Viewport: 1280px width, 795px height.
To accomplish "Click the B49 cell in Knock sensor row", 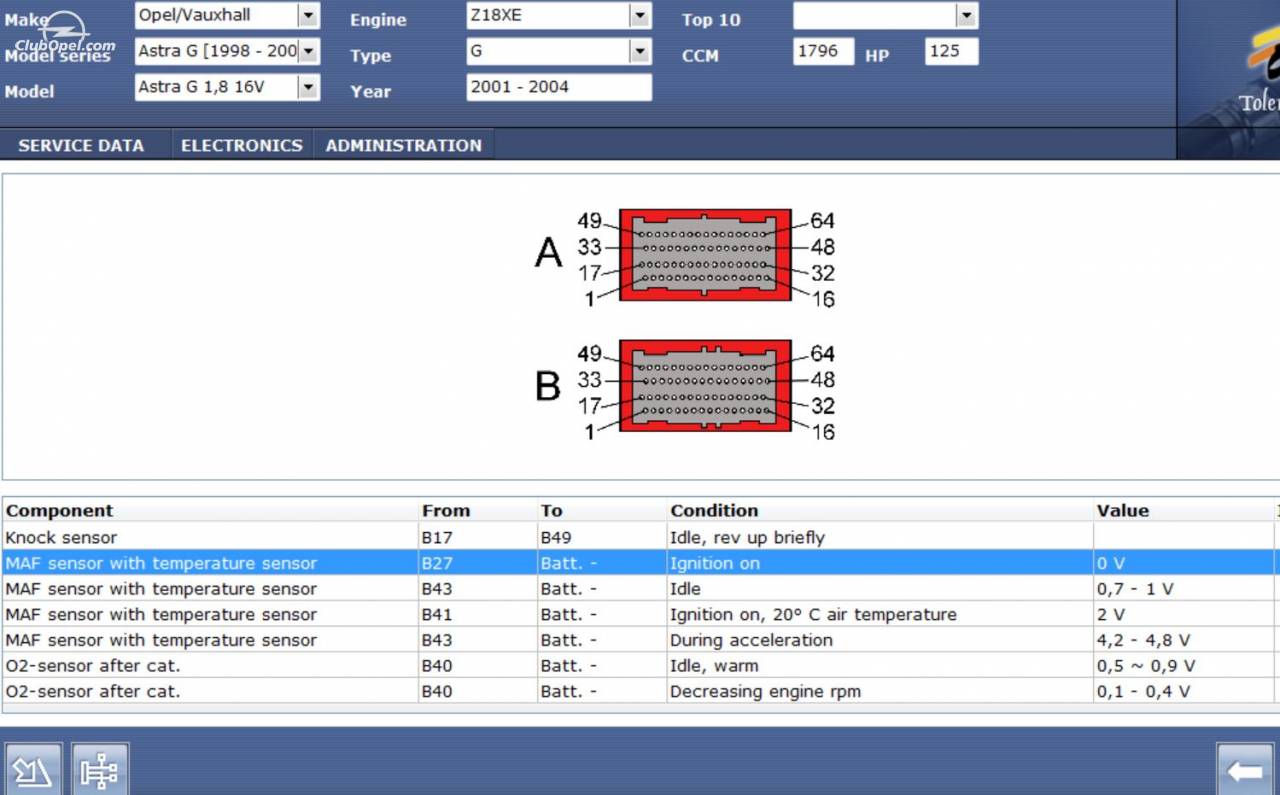I will [602, 537].
